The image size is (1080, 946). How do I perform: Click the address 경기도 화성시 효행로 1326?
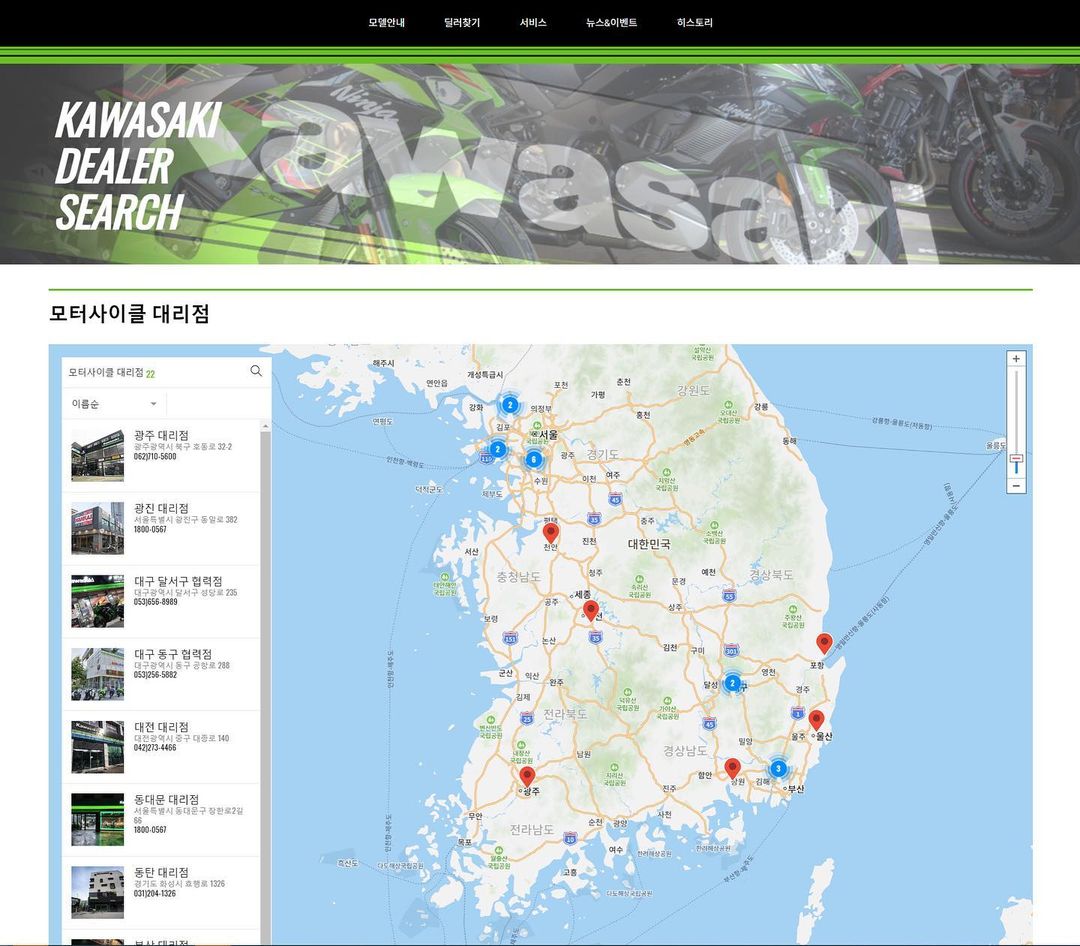tap(180, 883)
